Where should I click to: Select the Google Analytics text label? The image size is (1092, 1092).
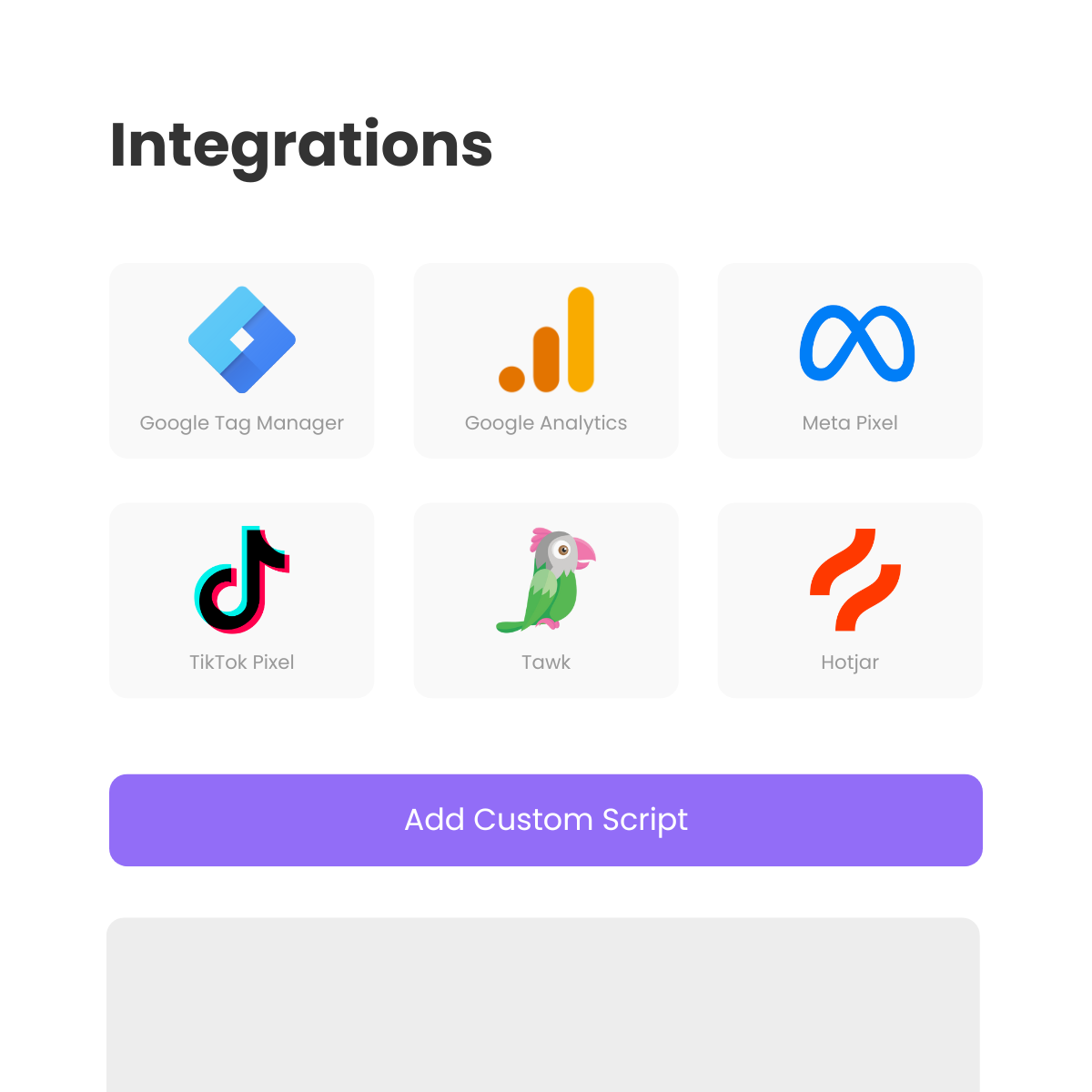pos(546,423)
